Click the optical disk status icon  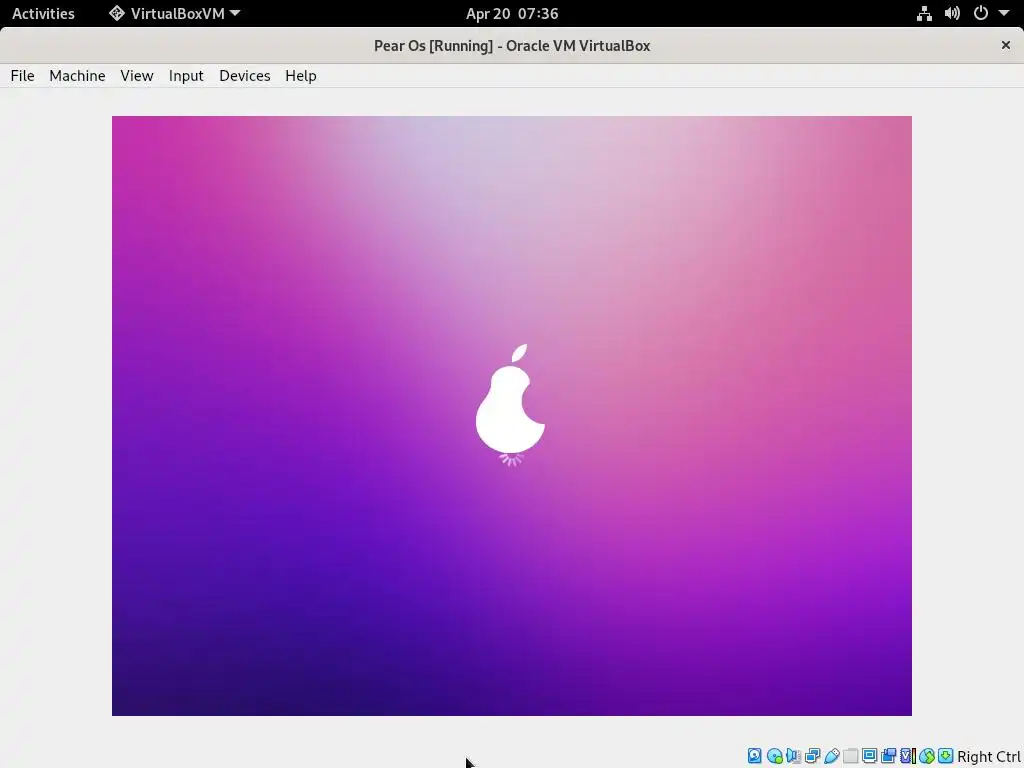pyautogui.click(x=775, y=756)
